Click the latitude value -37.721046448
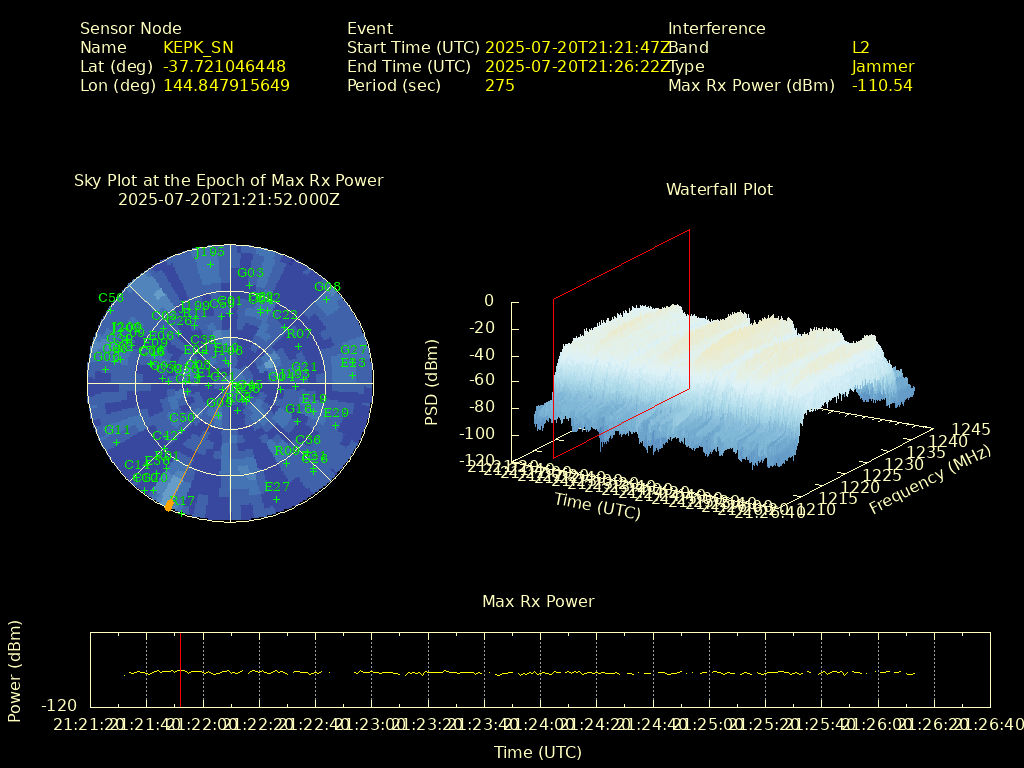Image resolution: width=1024 pixels, height=768 pixels. 224,66
